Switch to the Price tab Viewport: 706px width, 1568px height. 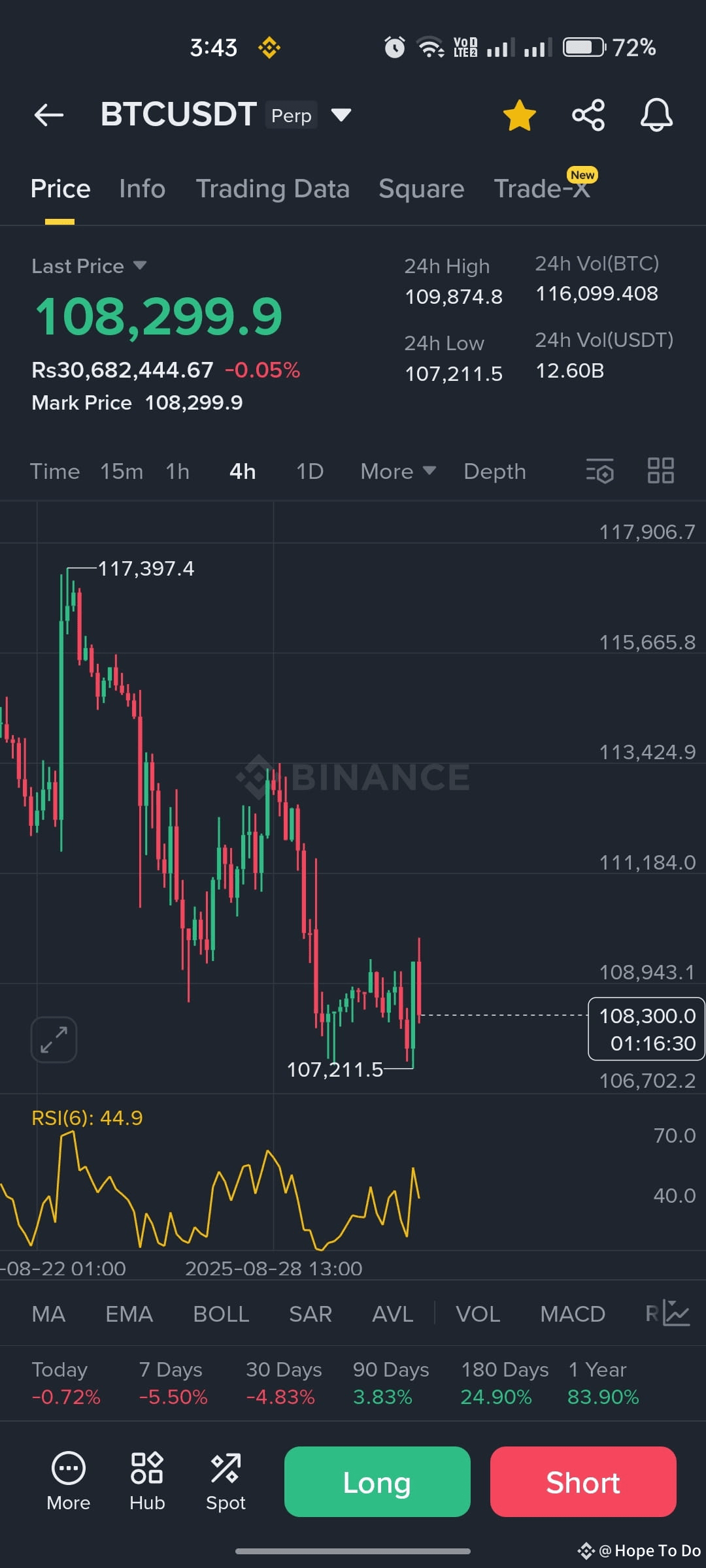(60, 189)
